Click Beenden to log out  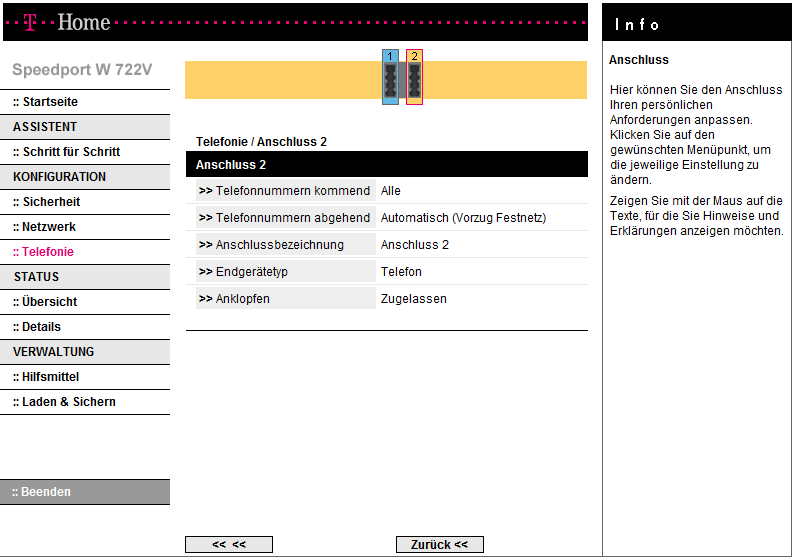click(x=41, y=492)
